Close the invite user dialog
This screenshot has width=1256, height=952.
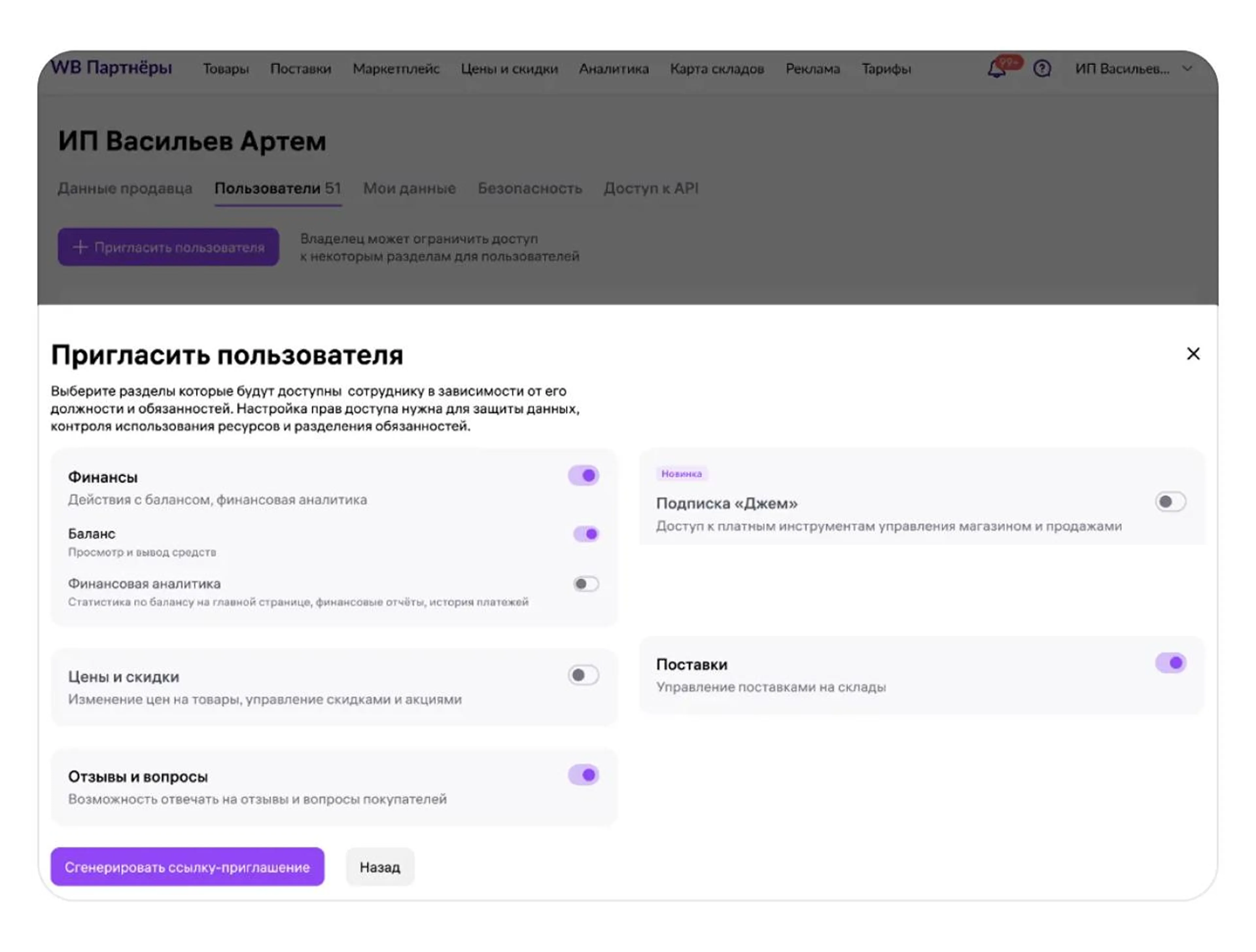(1193, 354)
